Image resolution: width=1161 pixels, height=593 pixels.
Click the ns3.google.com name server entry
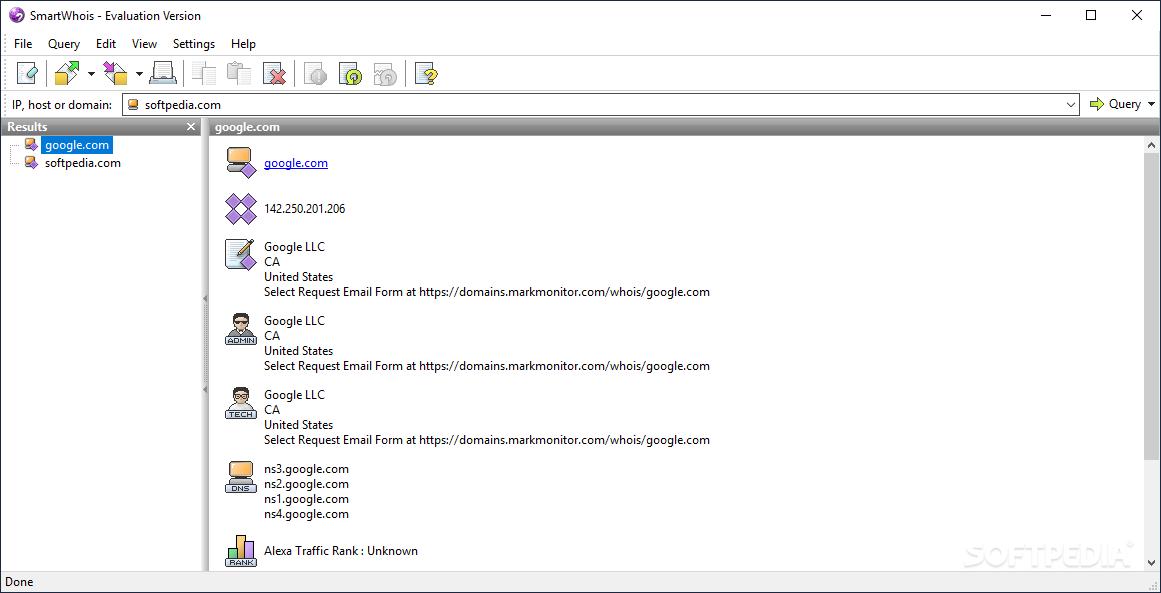click(306, 469)
